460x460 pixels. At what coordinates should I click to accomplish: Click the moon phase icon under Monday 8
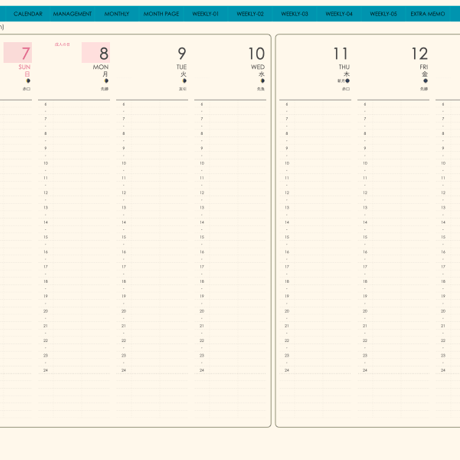tap(106, 81)
